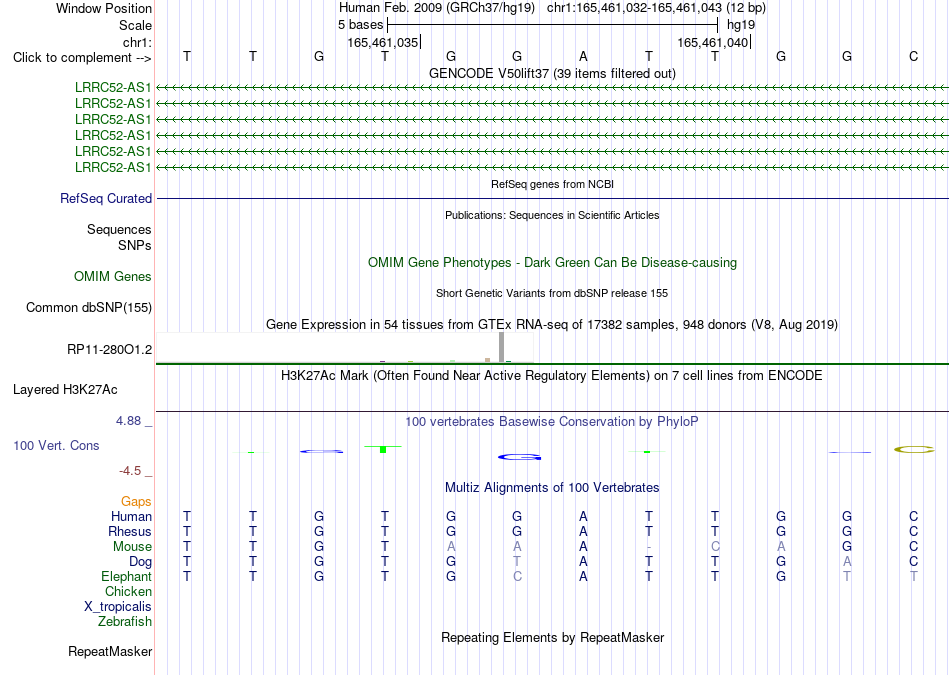The height and width of the screenshot is (675, 950).
Task: Click the green bar in the conservation track under 165,461,035
Action: click(383, 449)
